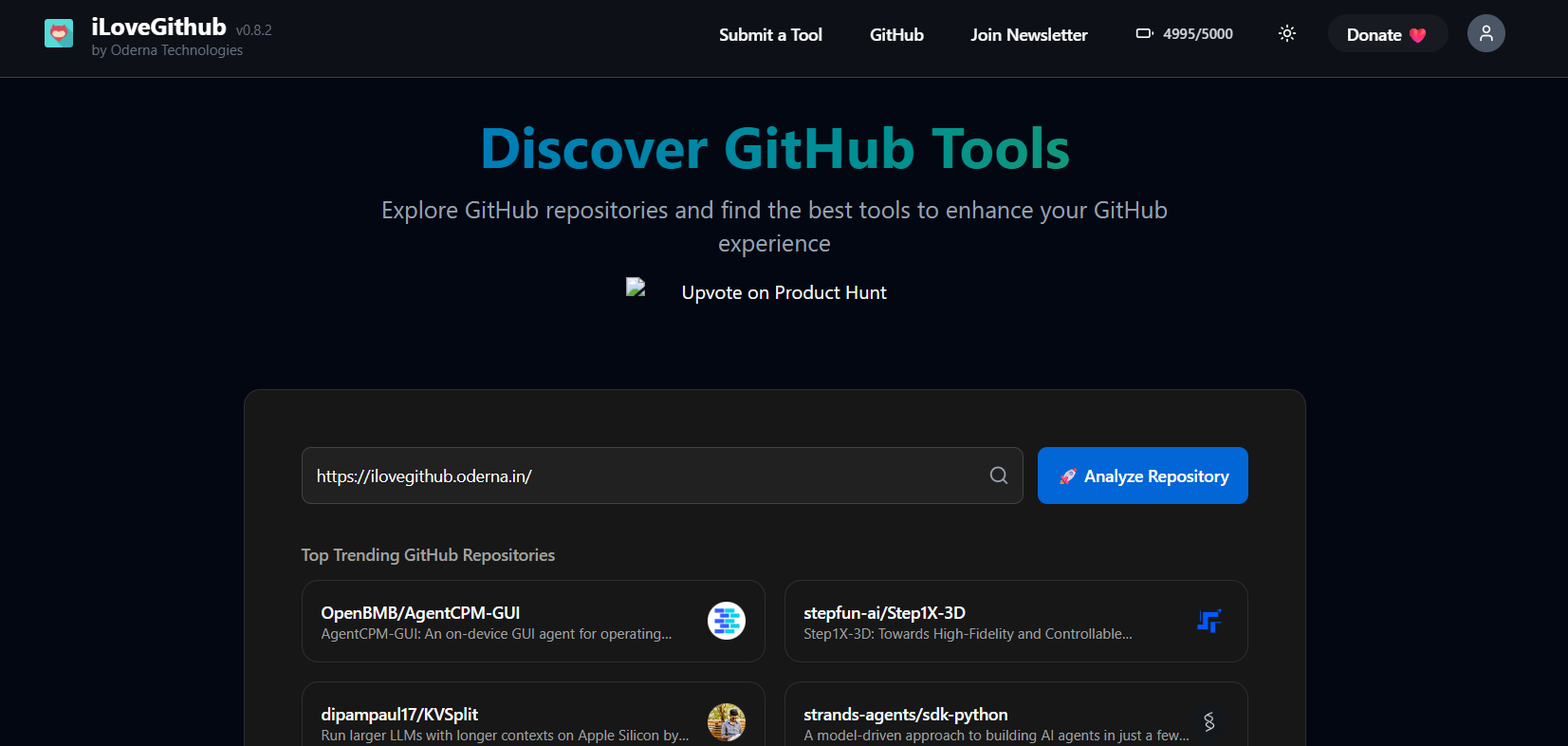Open the user profile avatar icon
The width and height of the screenshot is (1568, 746).
coord(1486,33)
